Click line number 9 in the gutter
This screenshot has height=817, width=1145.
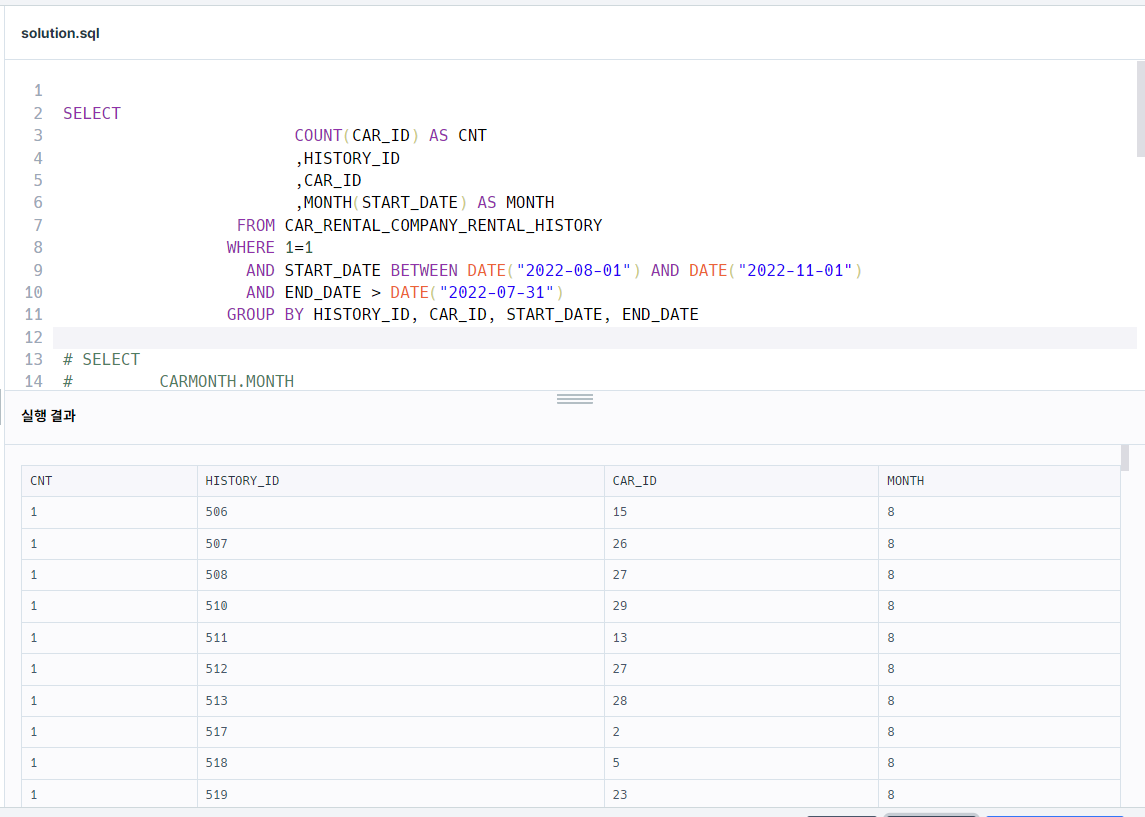click(x=38, y=270)
